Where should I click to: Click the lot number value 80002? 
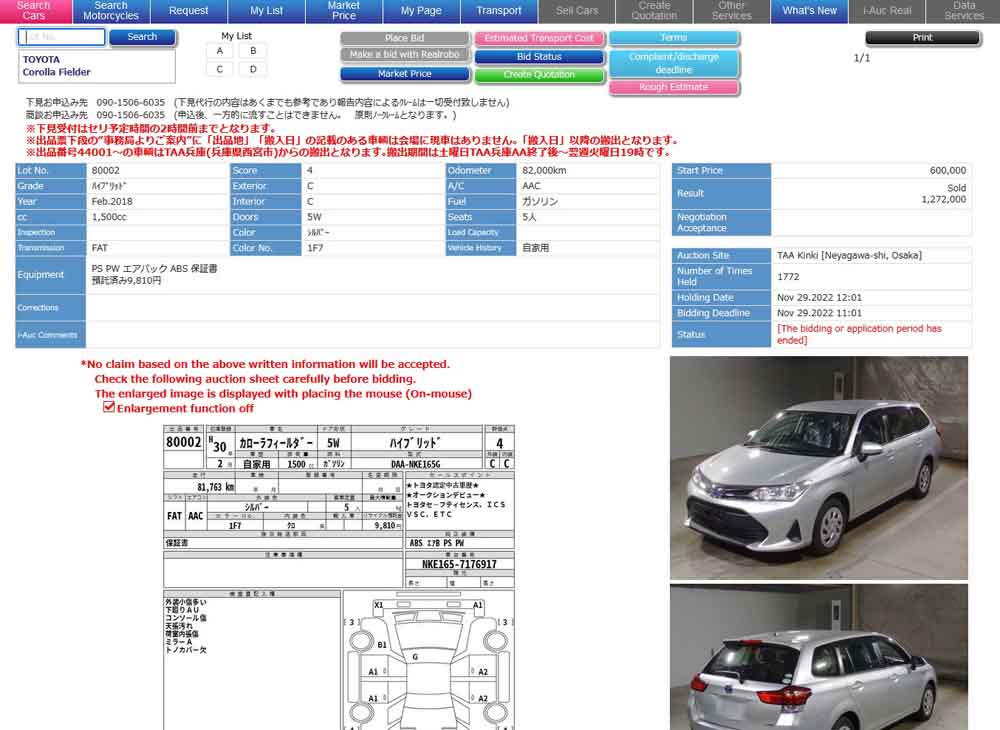pos(105,171)
